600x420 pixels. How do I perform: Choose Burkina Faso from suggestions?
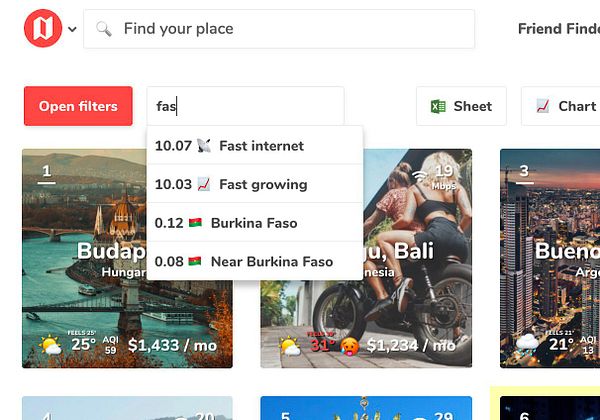(255, 223)
